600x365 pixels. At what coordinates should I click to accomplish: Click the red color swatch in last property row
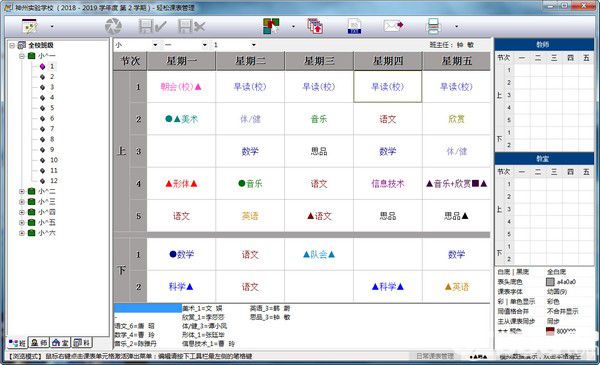[x=550, y=331]
